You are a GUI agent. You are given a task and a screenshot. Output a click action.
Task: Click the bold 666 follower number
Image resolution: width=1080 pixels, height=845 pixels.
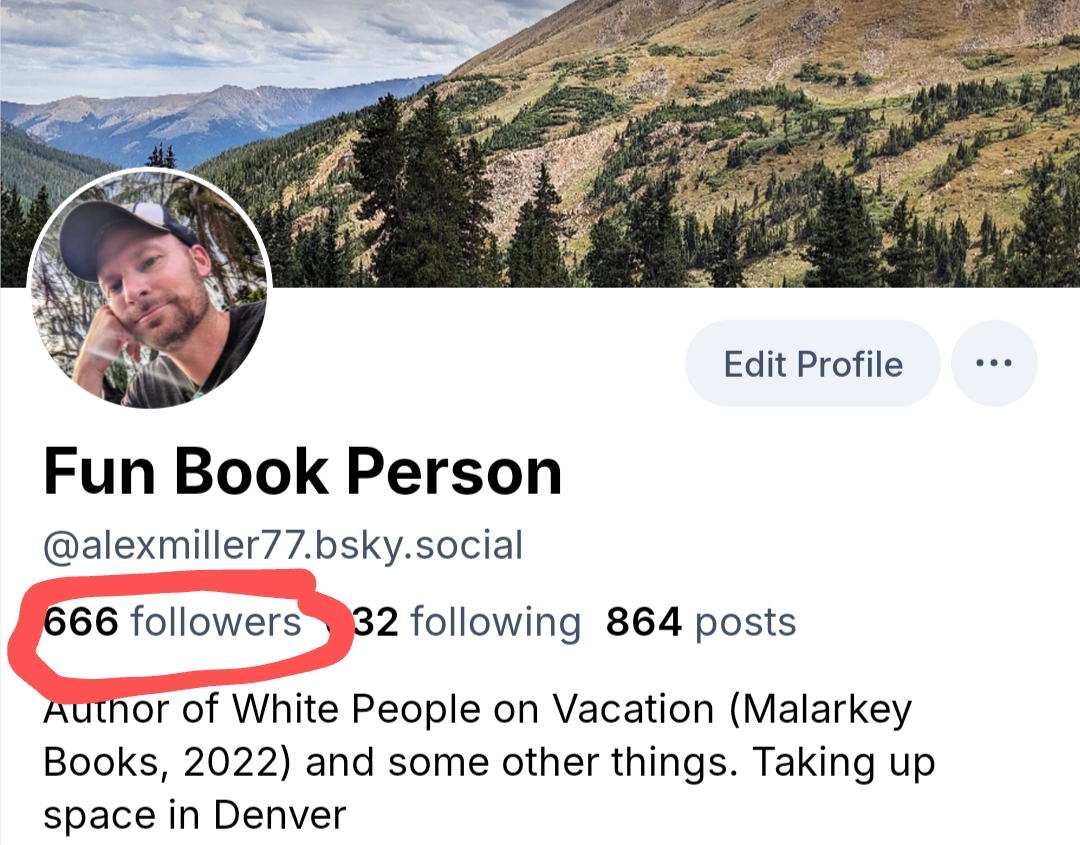point(81,622)
